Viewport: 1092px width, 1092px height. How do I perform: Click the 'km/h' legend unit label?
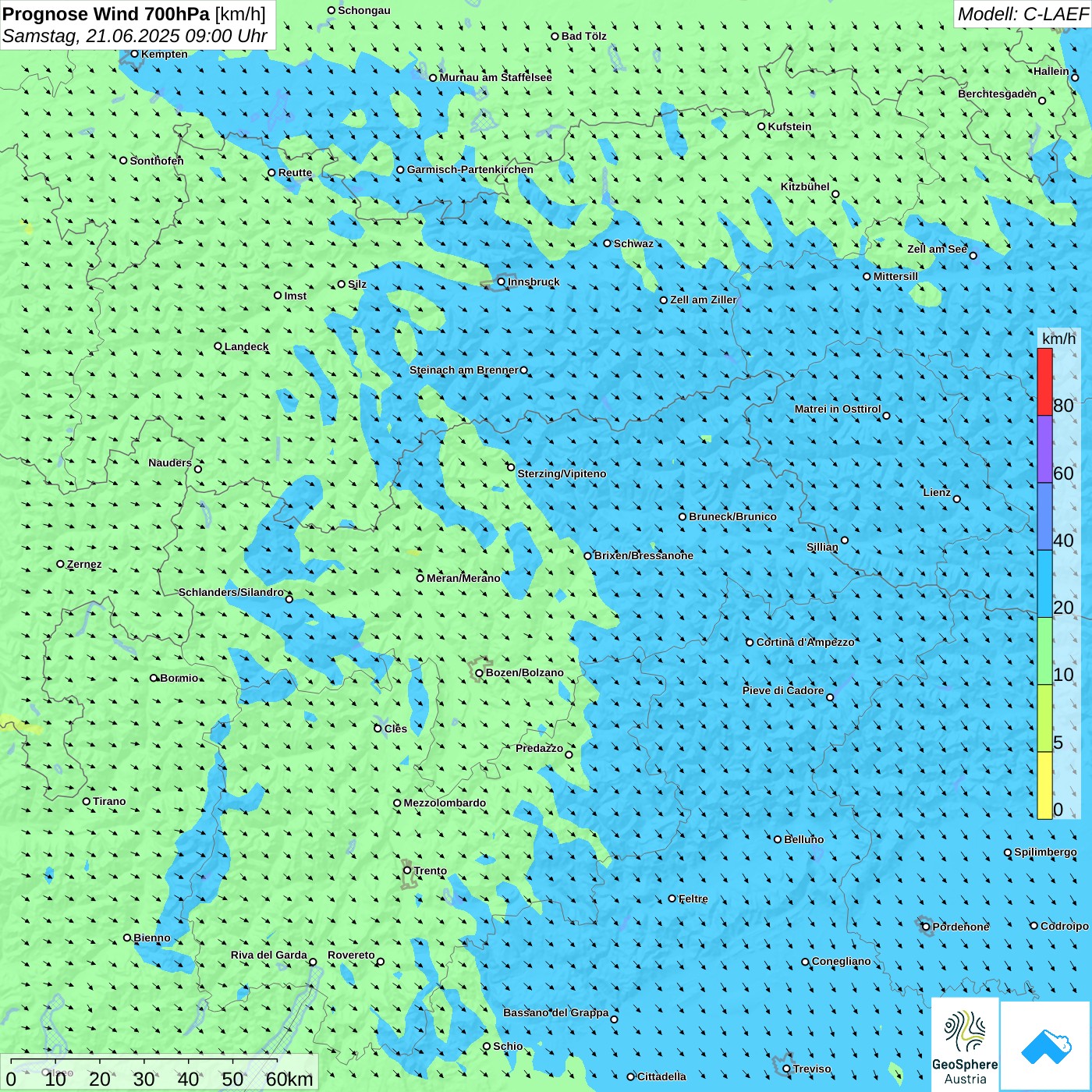pos(1058,338)
